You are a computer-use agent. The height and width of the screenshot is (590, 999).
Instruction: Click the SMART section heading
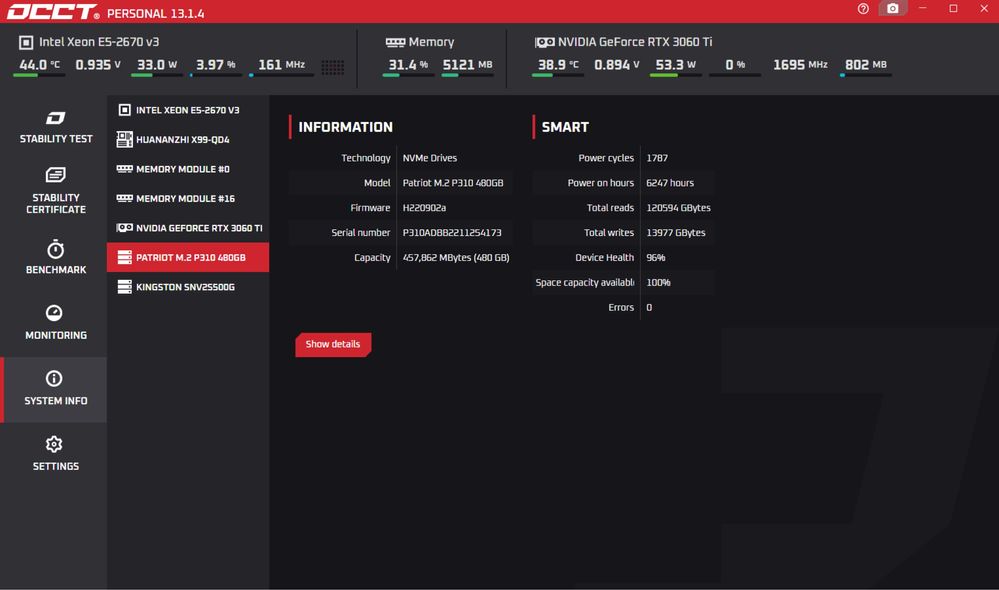[x=565, y=127]
